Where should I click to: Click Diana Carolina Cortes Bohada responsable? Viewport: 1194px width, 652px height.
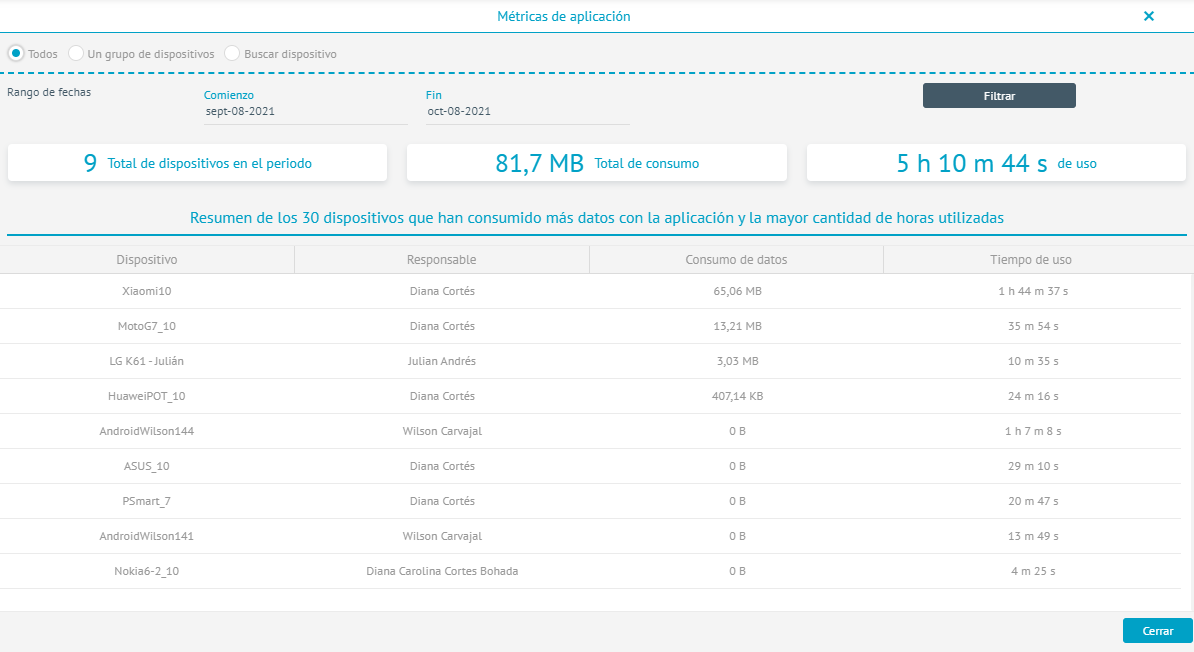coord(442,571)
